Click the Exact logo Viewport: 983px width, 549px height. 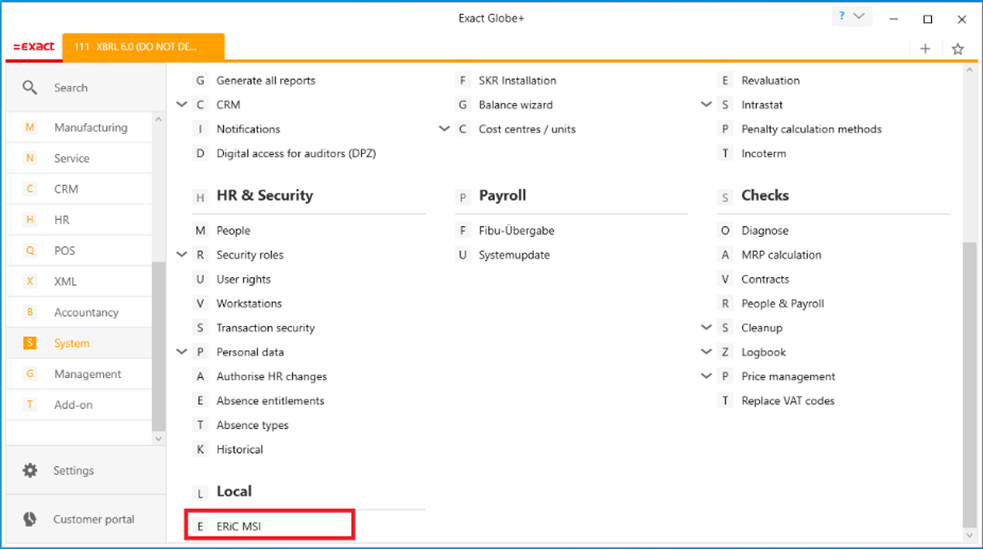coord(33,47)
